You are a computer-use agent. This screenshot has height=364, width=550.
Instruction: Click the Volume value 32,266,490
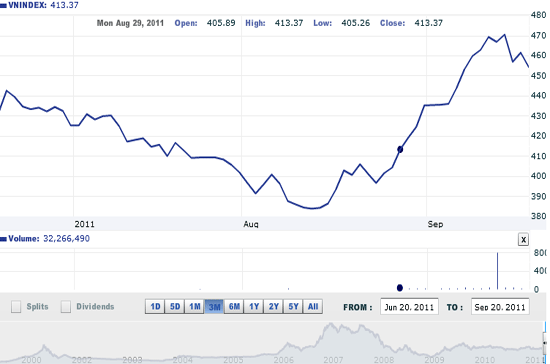[x=66, y=238]
